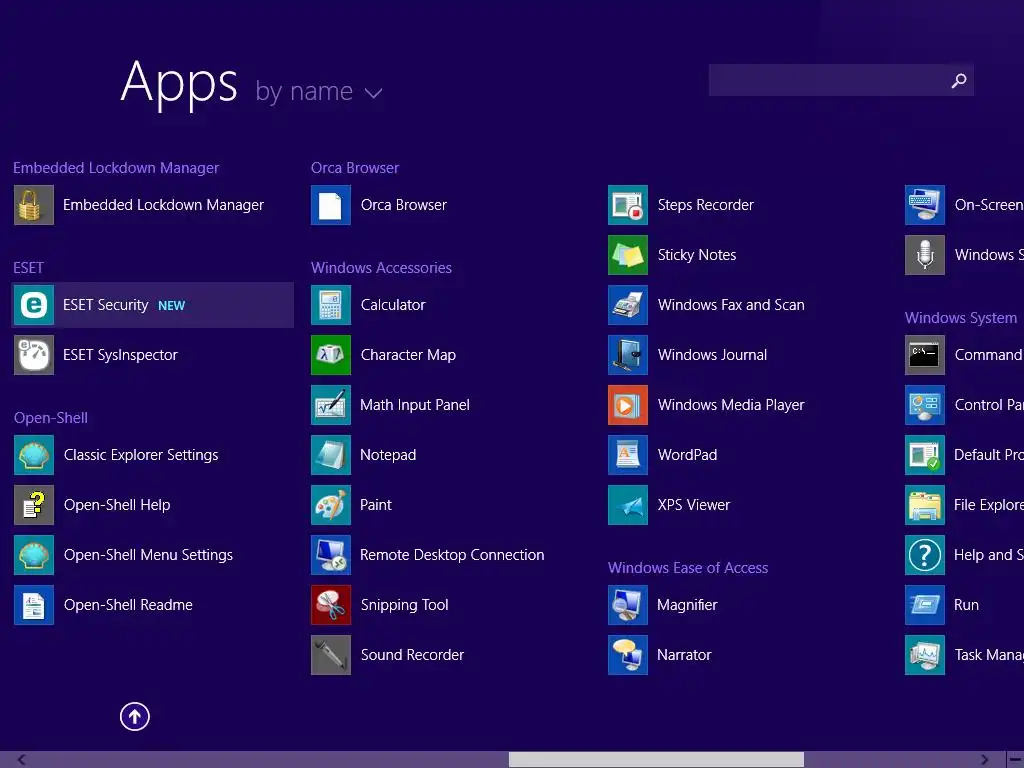Open the Steps Recorder icon
1024x768 pixels.
click(x=628, y=205)
